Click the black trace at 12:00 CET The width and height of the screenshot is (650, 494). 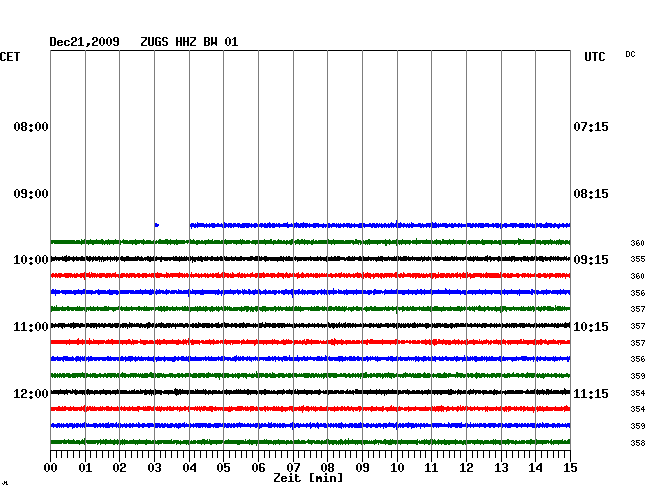coord(310,392)
